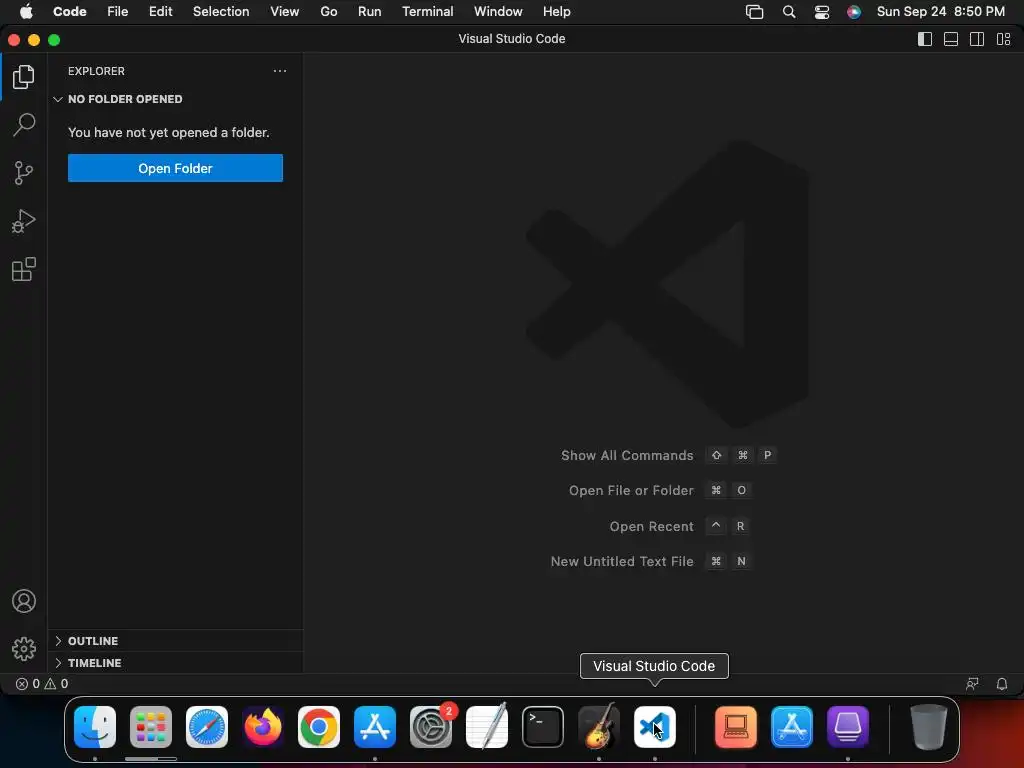The image size is (1024, 768).
Task: Open the Window menu
Action: (x=498, y=12)
